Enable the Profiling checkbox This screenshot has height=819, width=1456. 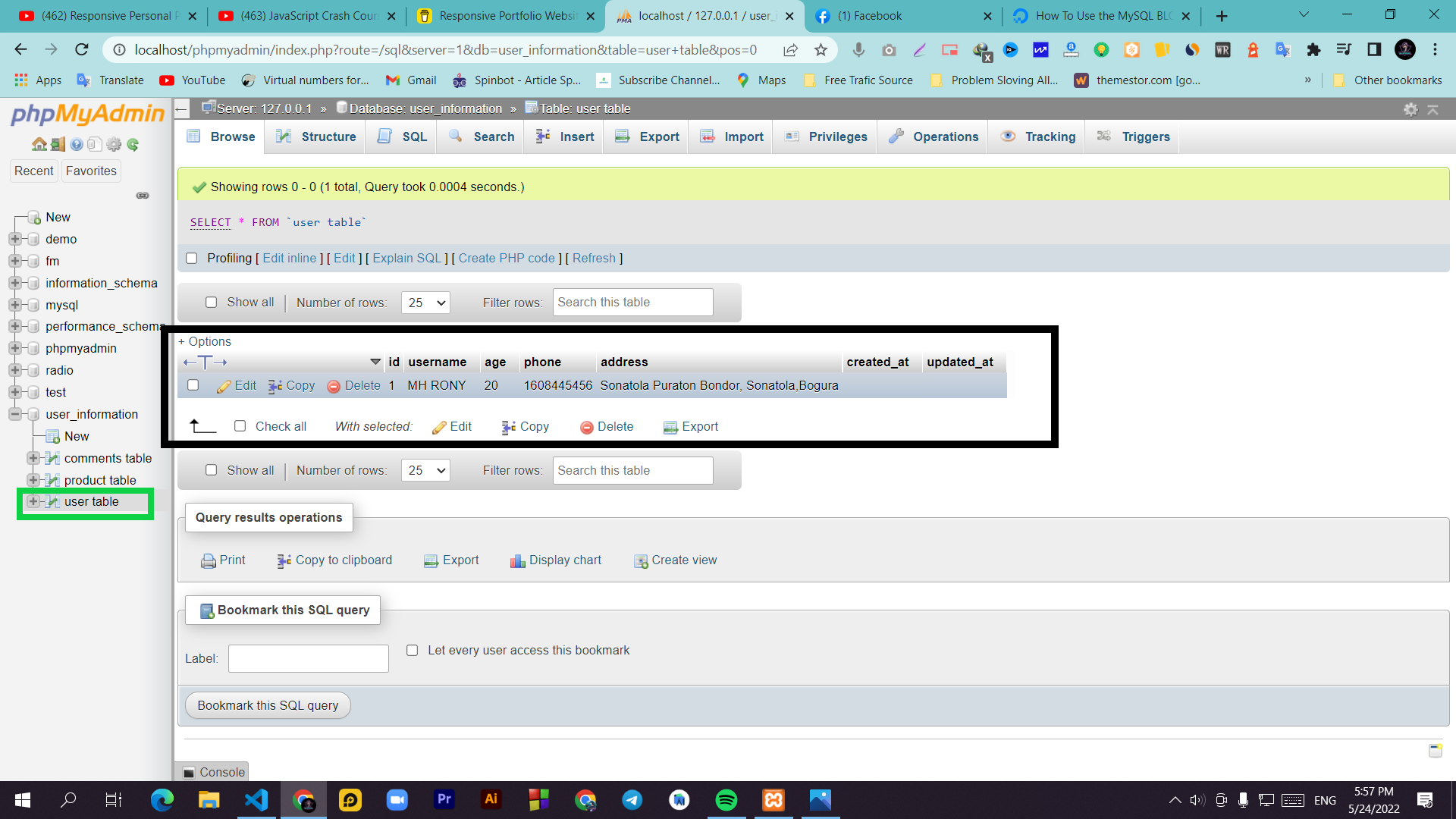tap(192, 259)
